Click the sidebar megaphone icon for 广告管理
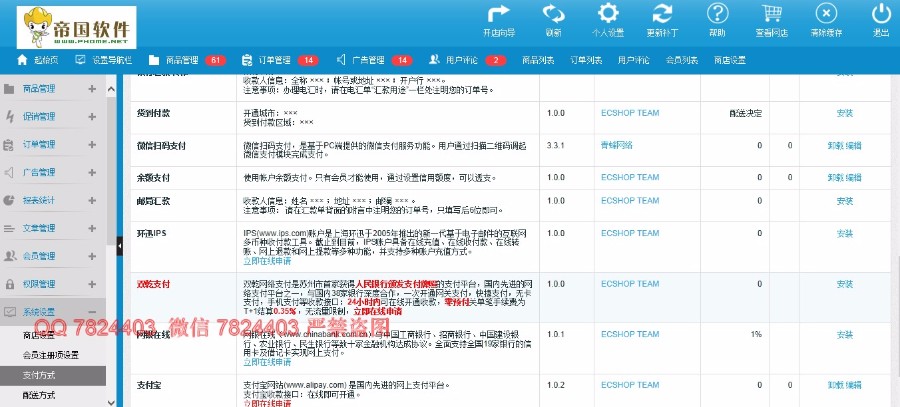The height and width of the screenshot is (407, 900). pyautogui.click(x=9, y=172)
